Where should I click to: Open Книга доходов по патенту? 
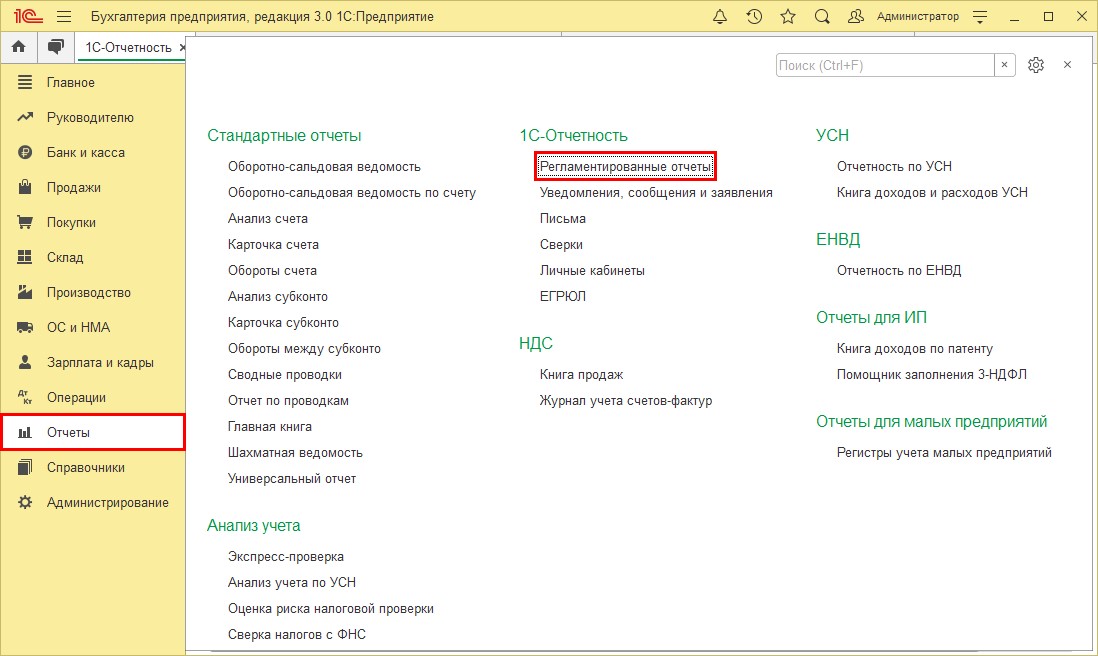(915, 348)
